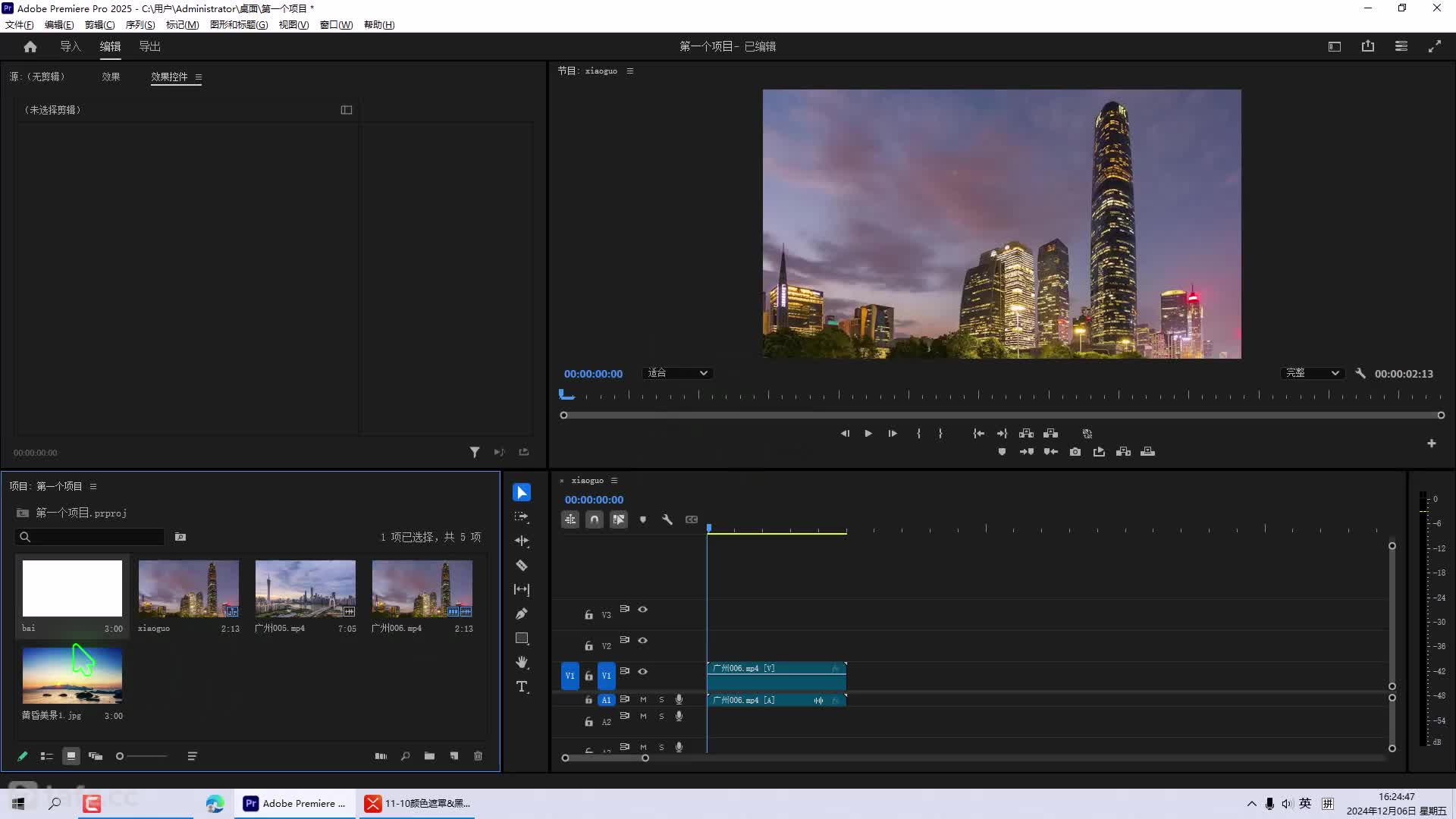Click the program monitor scrub bar

point(1002,416)
